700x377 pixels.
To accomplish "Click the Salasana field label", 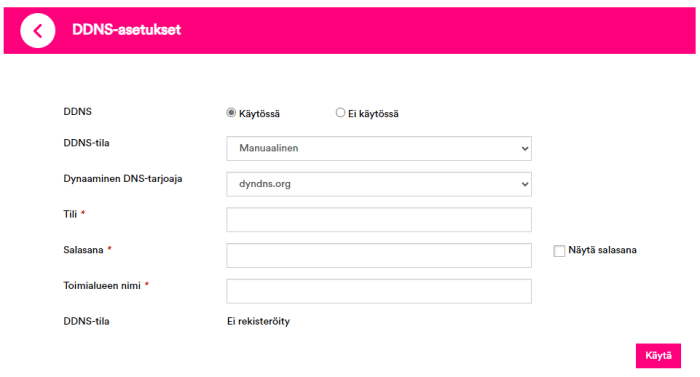I will pyautogui.click(x=83, y=250).
